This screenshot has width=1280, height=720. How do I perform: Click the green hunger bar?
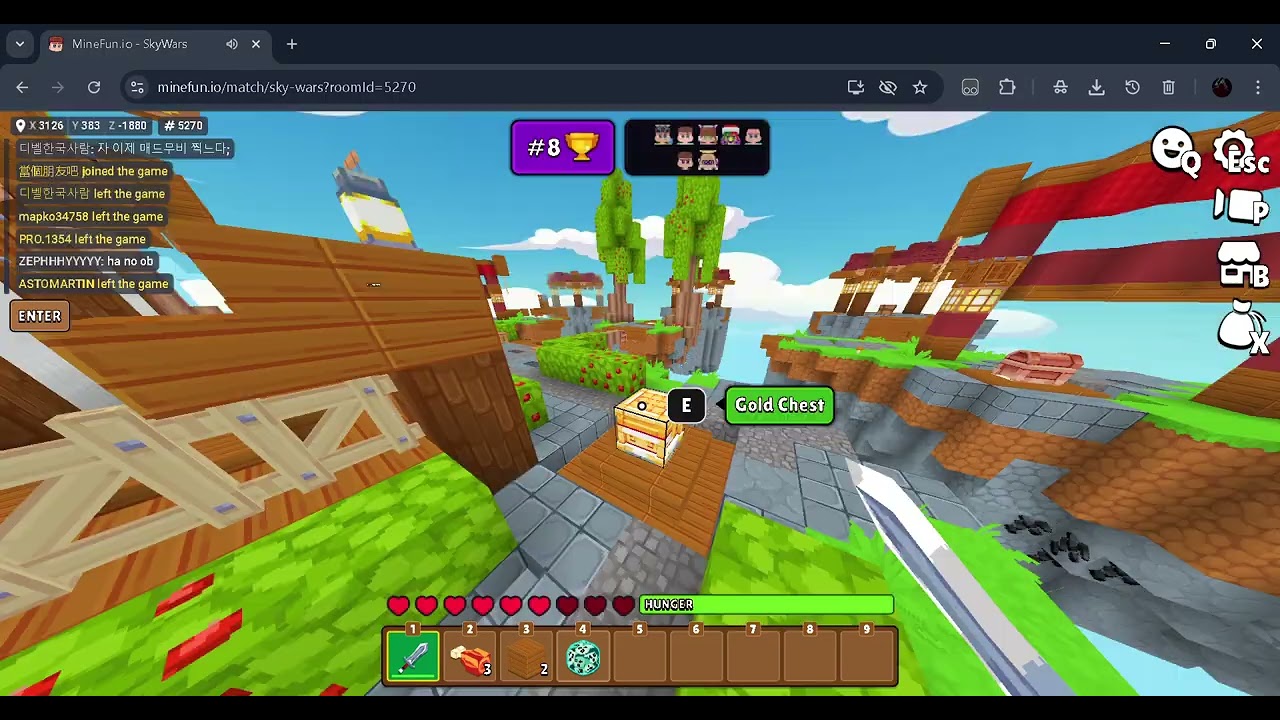[x=767, y=605]
